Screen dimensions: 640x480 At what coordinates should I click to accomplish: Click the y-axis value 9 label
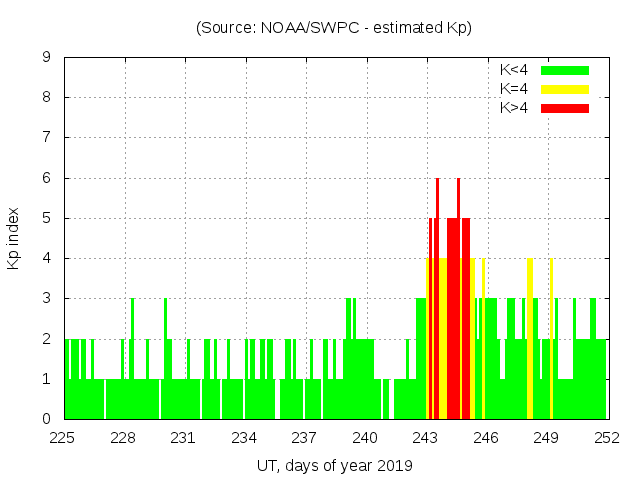pyautogui.click(x=46, y=58)
